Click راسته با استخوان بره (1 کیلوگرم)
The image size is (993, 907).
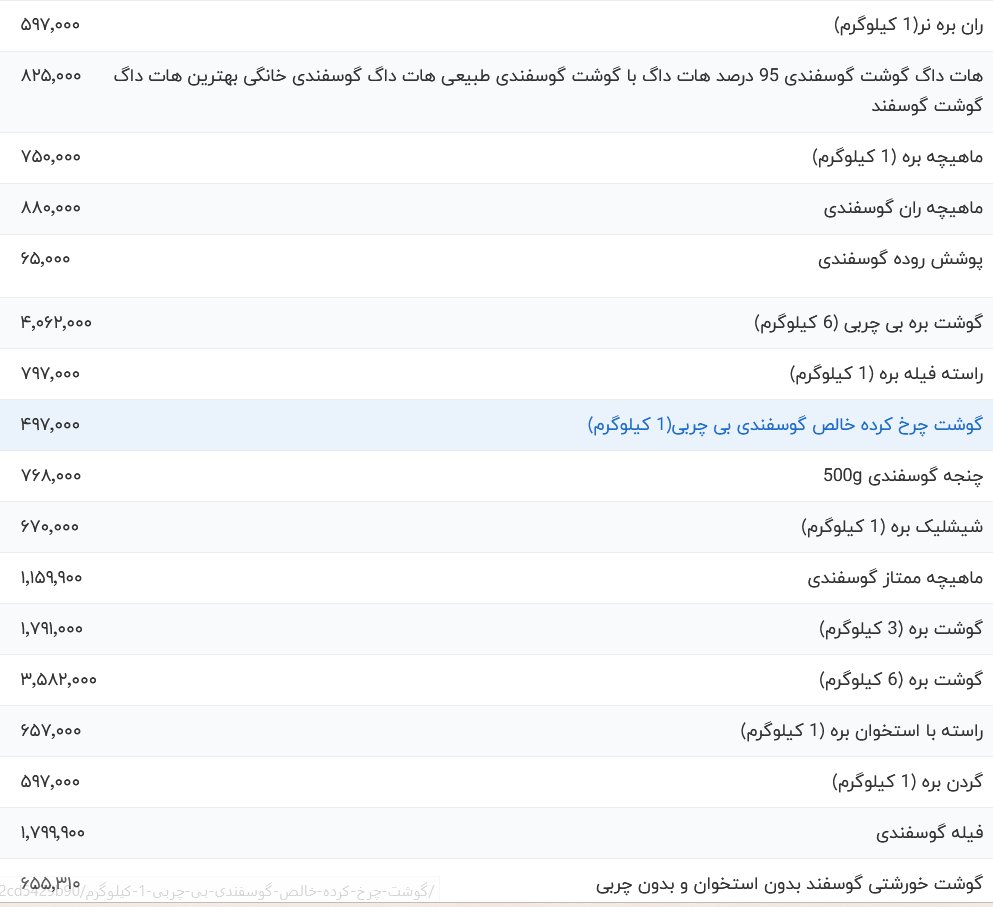(x=861, y=731)
